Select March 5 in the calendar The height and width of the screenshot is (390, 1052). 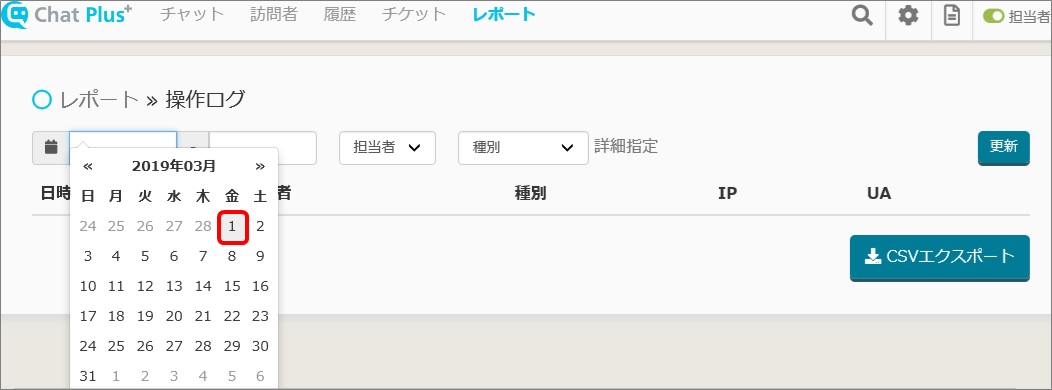click(145, 256)
